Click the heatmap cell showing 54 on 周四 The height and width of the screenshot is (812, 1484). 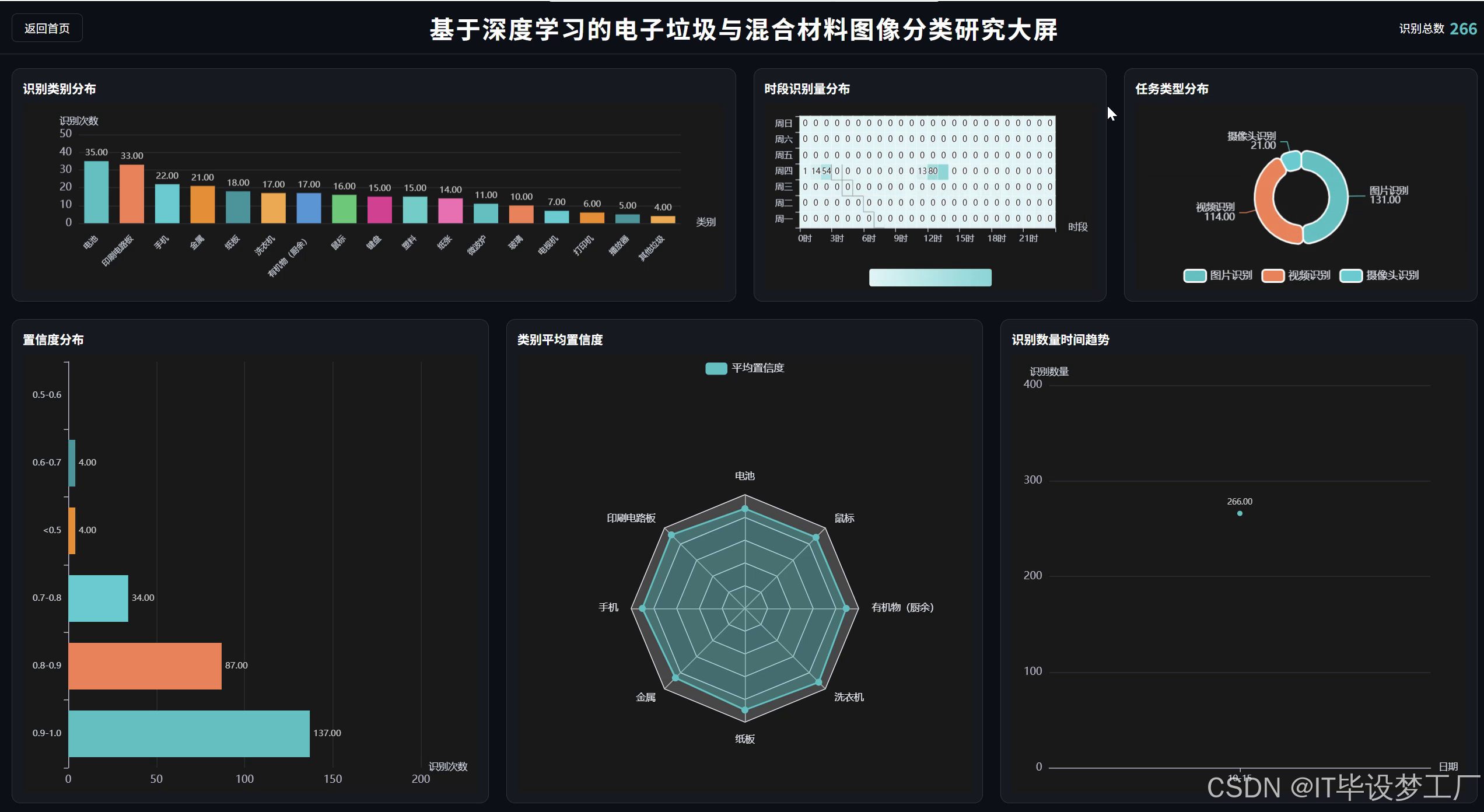point(826,171)
